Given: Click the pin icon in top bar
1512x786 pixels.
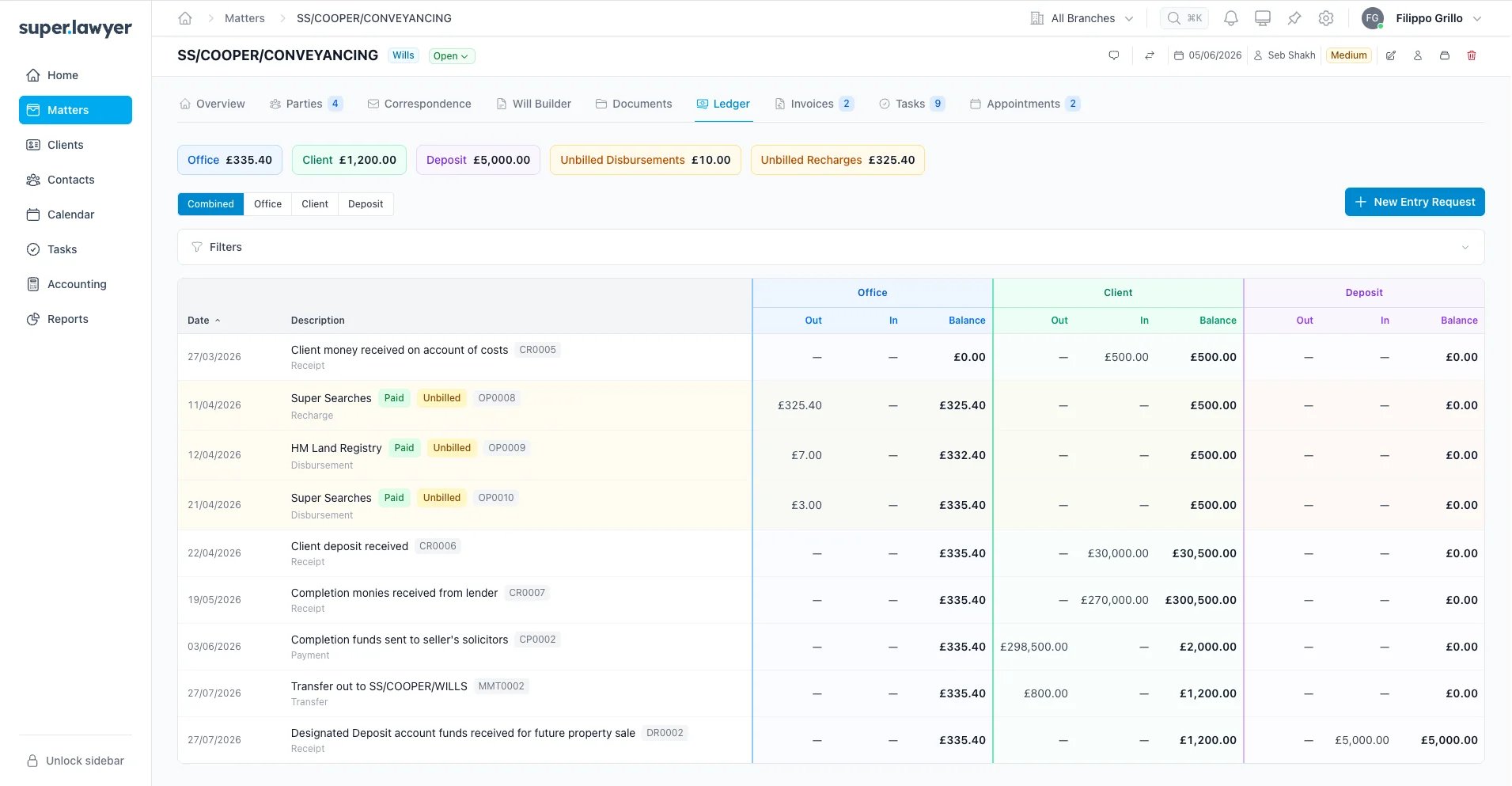Looking at the screenshot, I should tap(1294, 18).
